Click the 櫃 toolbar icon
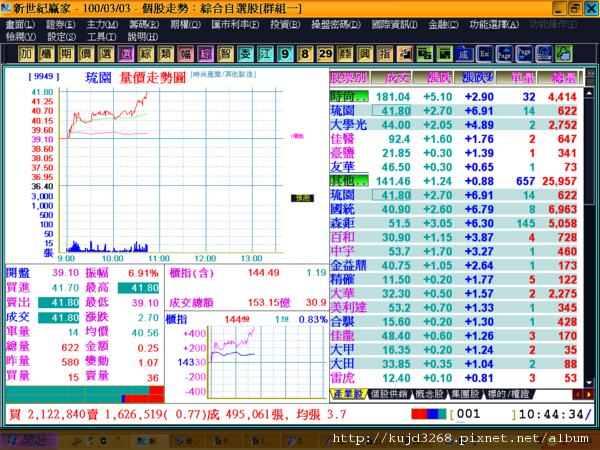Image resolution: width=600 pixels, height=450 pixels. [x=46, y=54]
